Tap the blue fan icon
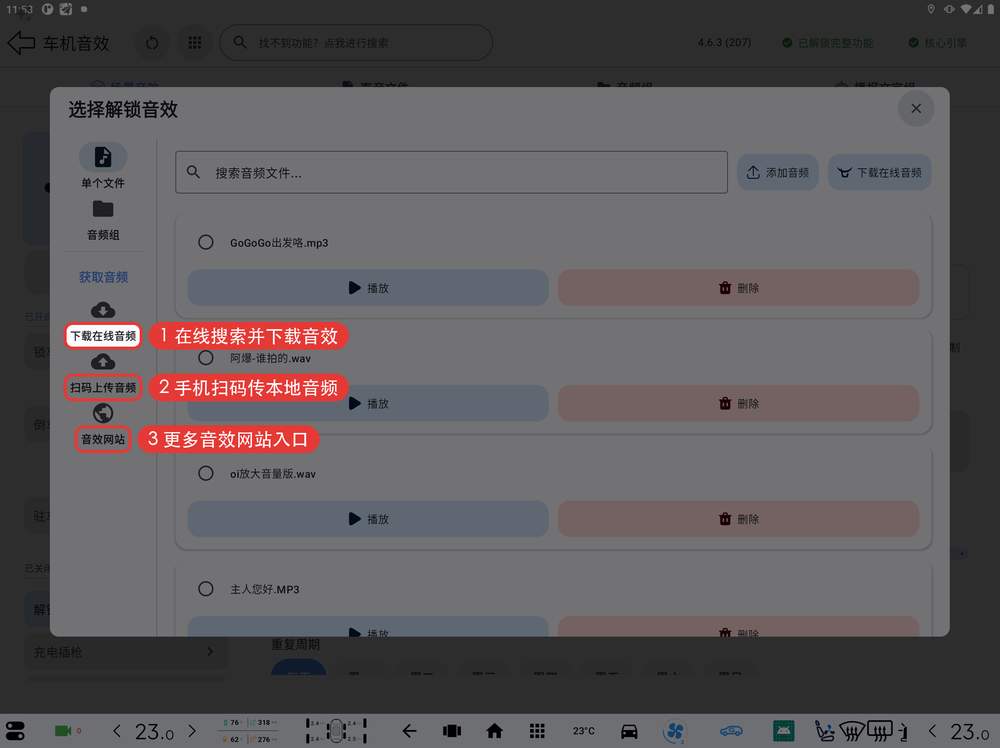This screenshot has height=748, width=1000. [674, 731]
